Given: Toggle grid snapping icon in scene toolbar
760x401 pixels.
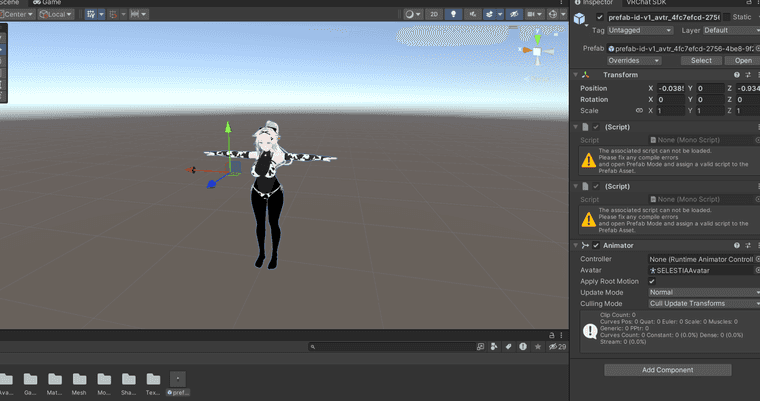Looking at the screenshot, I should point(91,14).
